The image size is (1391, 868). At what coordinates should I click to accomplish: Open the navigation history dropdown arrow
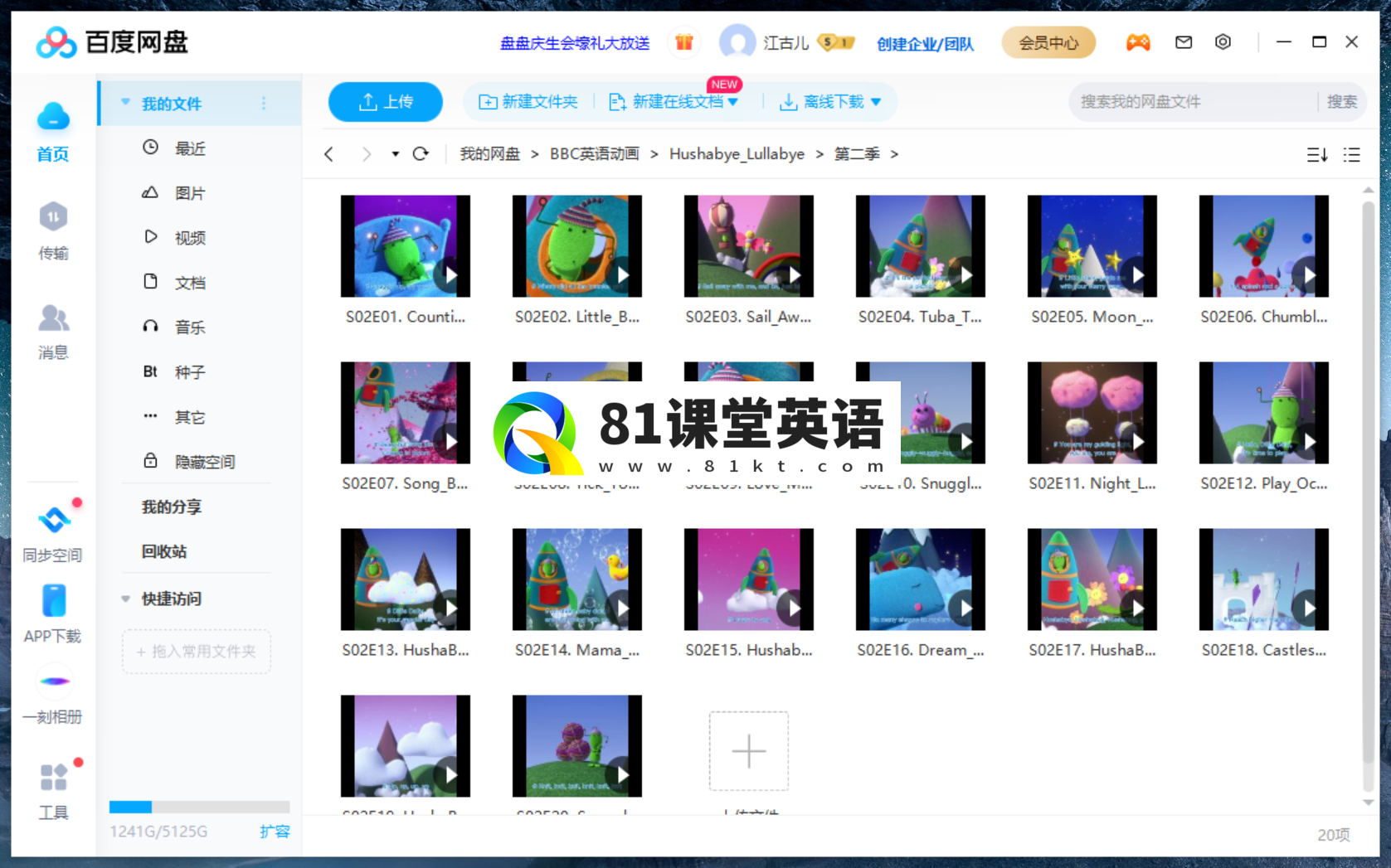click(x=395, y=154)
